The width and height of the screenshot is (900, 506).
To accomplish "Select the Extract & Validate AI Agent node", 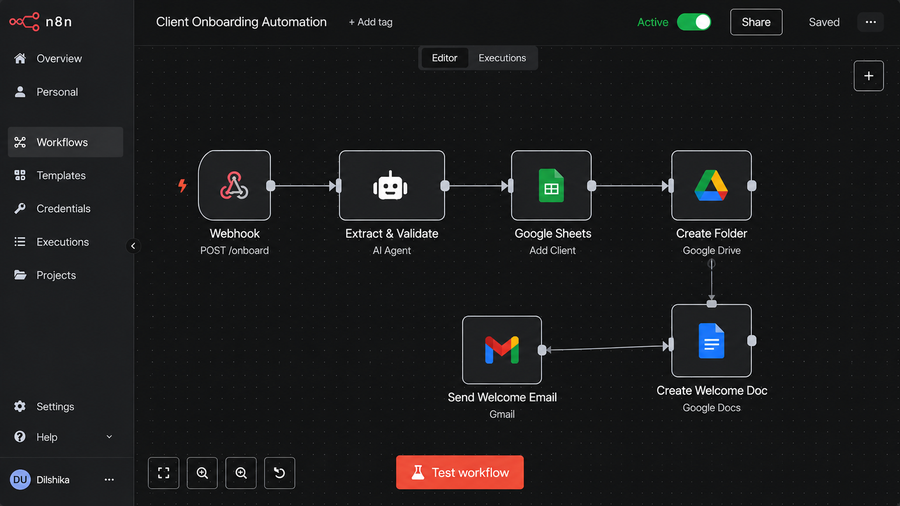I will point(391,185).
